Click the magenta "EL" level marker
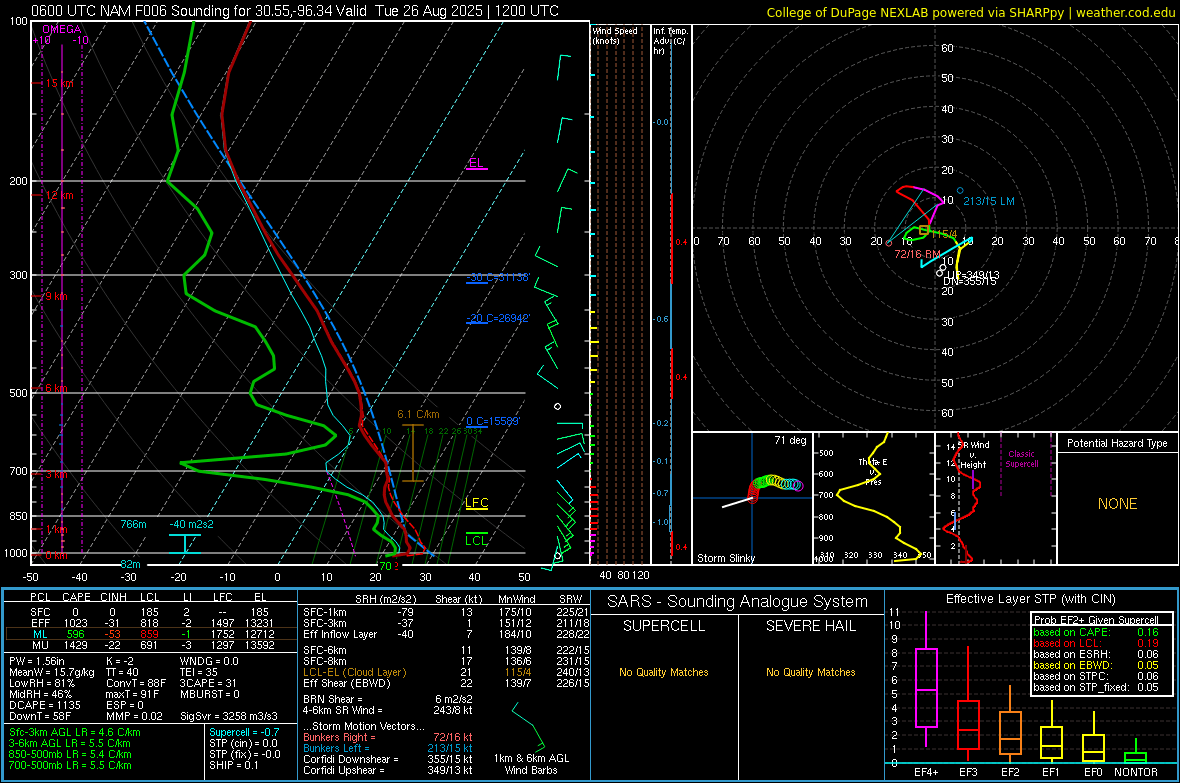The width and height of the screenshot is (1180, 783). [x=476, y=163]
